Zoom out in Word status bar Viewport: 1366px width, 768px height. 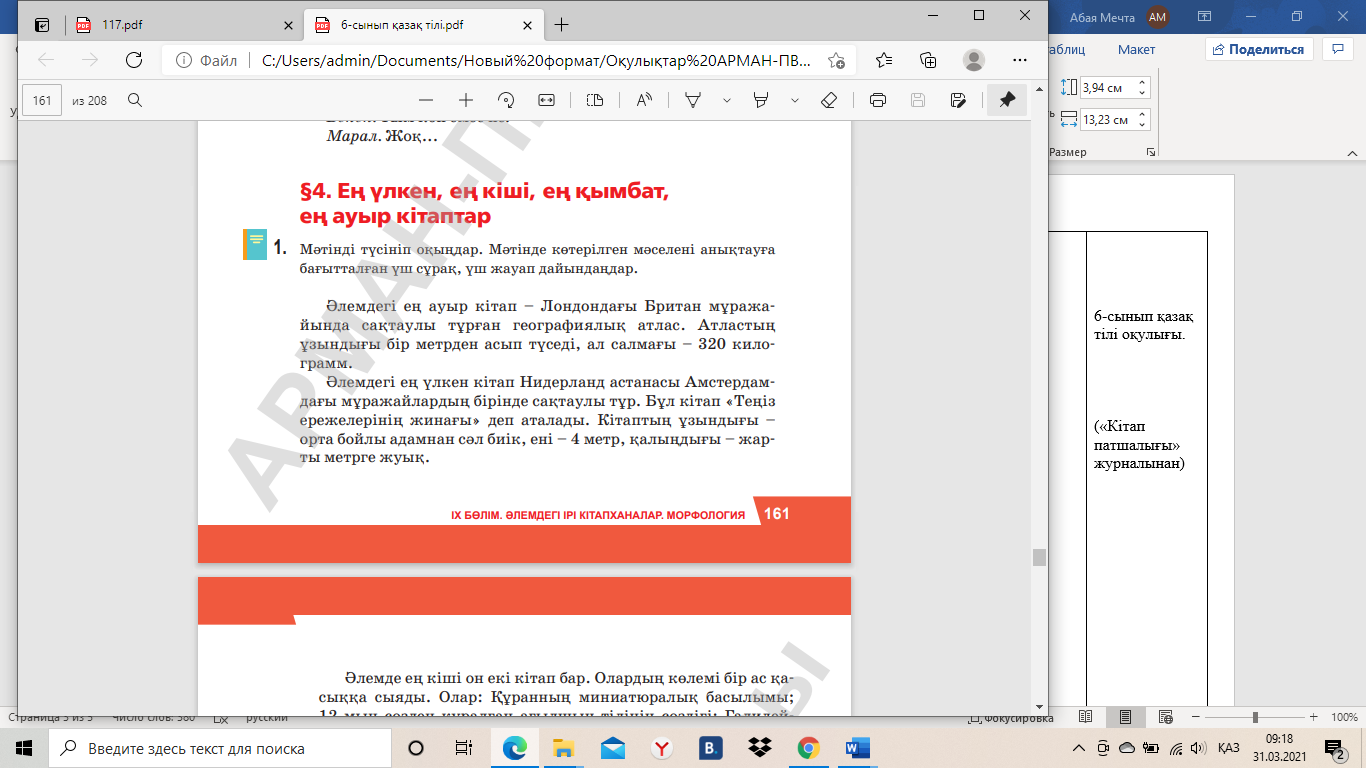pyautogui.click(x=1194, y=718)
